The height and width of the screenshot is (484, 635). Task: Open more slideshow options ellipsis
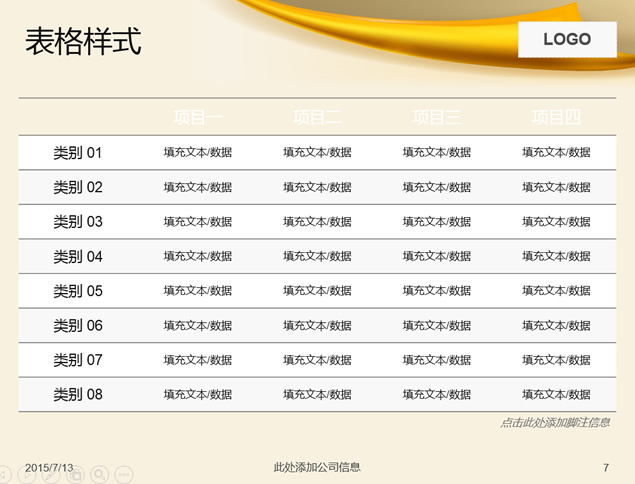tap(124, 474)
